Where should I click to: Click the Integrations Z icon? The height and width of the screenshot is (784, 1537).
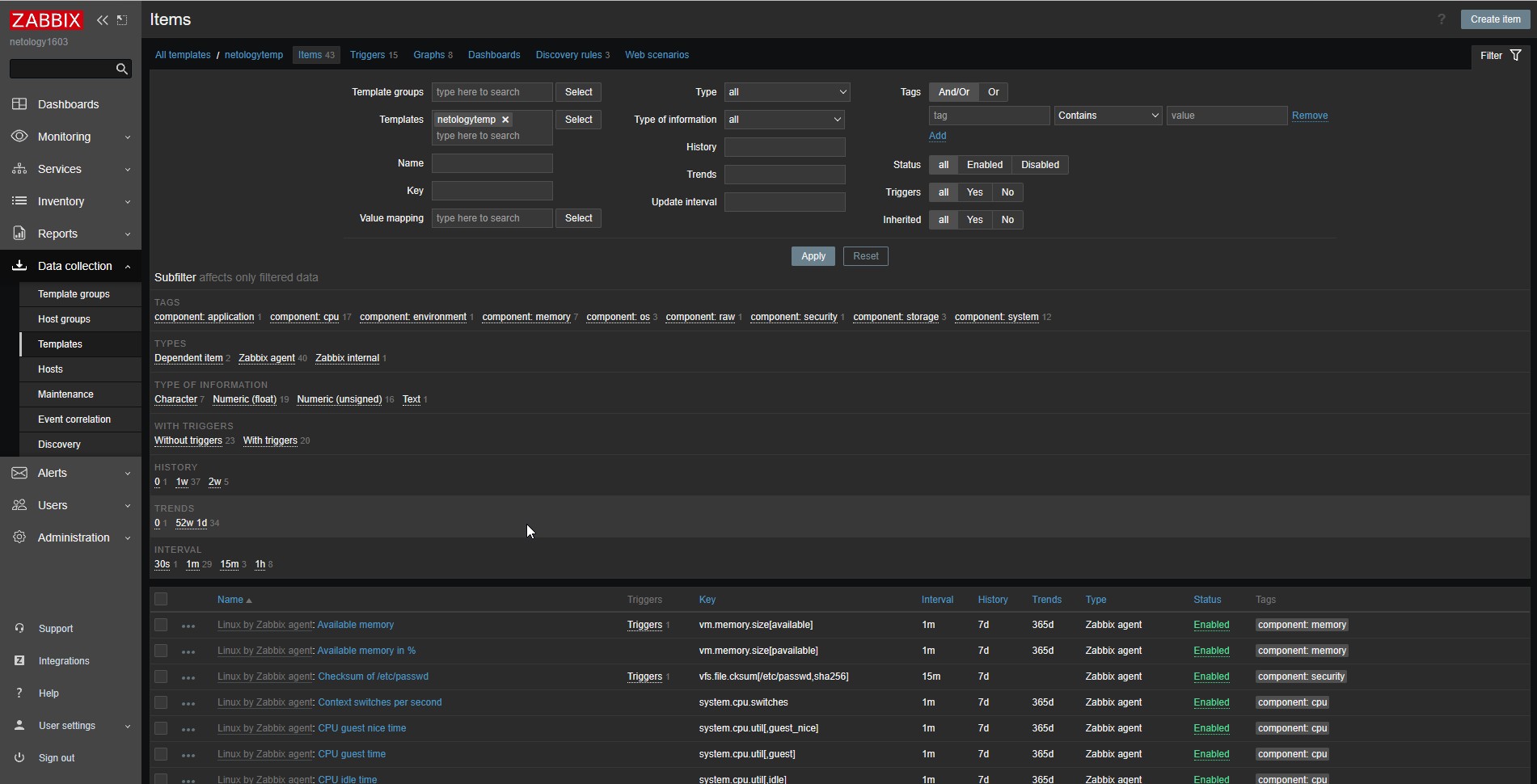pyautogui.click(x=19, y=661)
